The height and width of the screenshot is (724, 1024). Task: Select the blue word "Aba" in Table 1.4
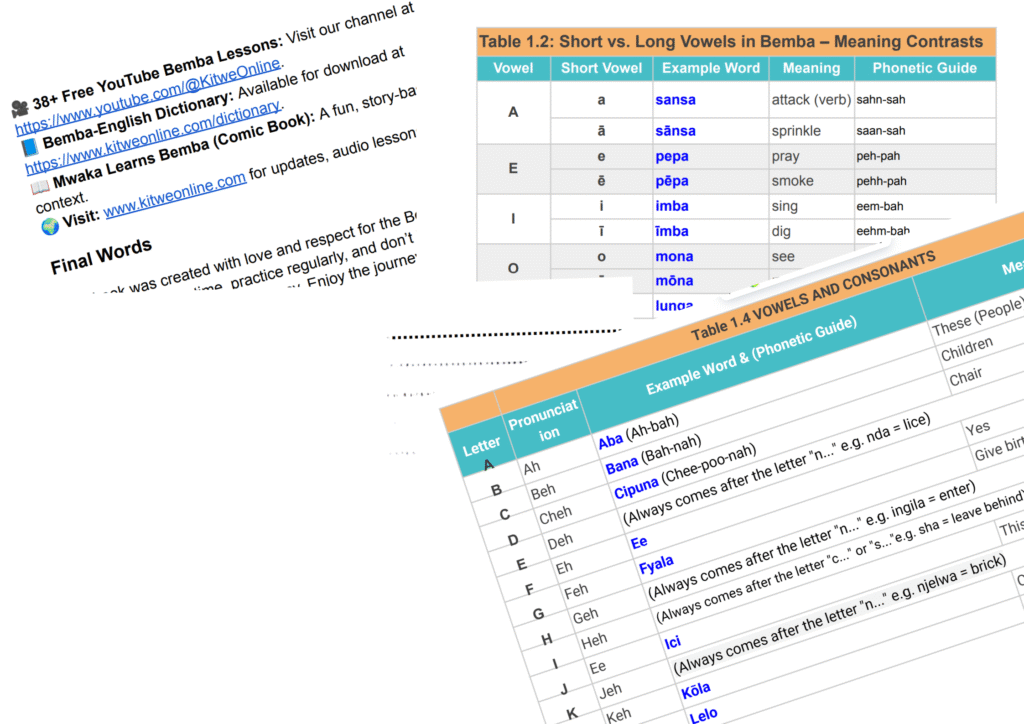click(611, 441)
